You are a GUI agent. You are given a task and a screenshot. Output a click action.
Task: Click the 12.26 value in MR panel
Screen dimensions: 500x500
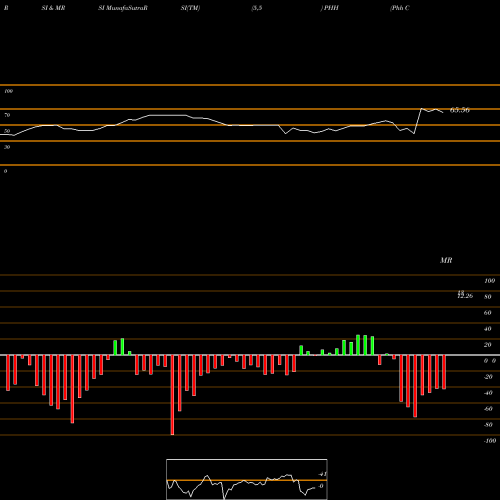465,295
